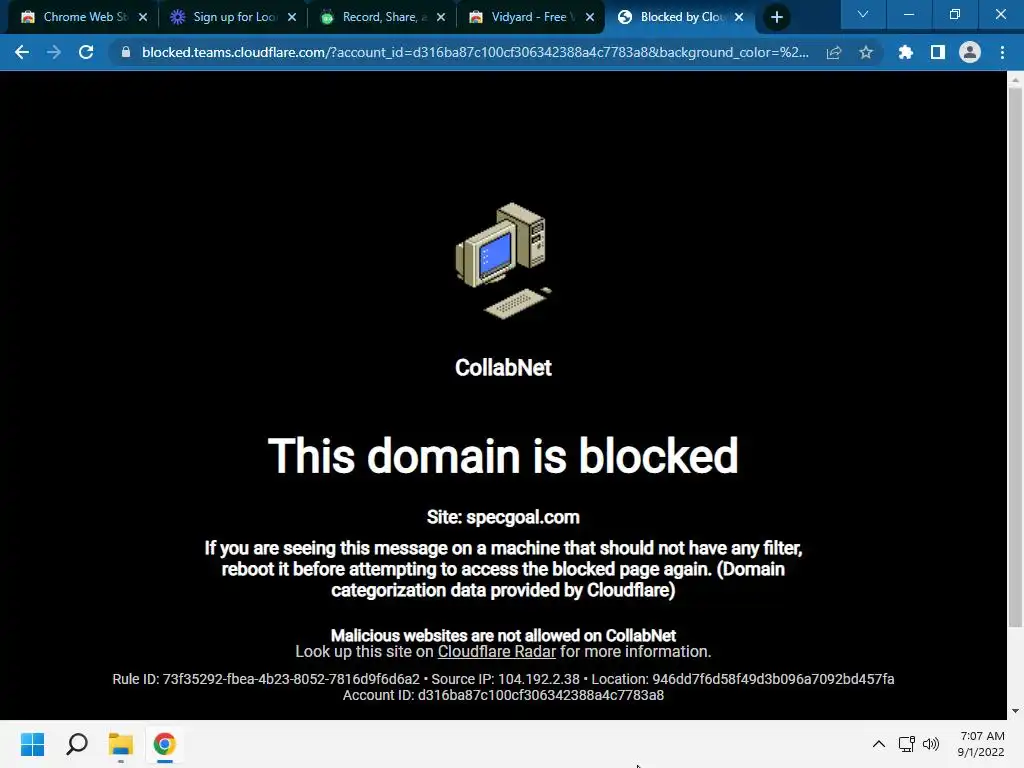Go back to previous page
This screenshot has height=768, width=1024.
pos(22,52)
